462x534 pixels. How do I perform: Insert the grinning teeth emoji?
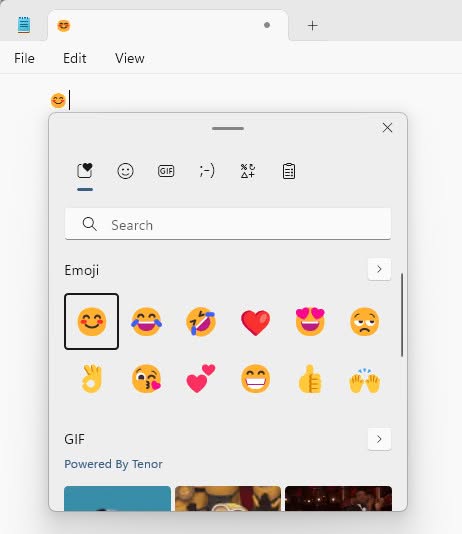click(255, 379)
